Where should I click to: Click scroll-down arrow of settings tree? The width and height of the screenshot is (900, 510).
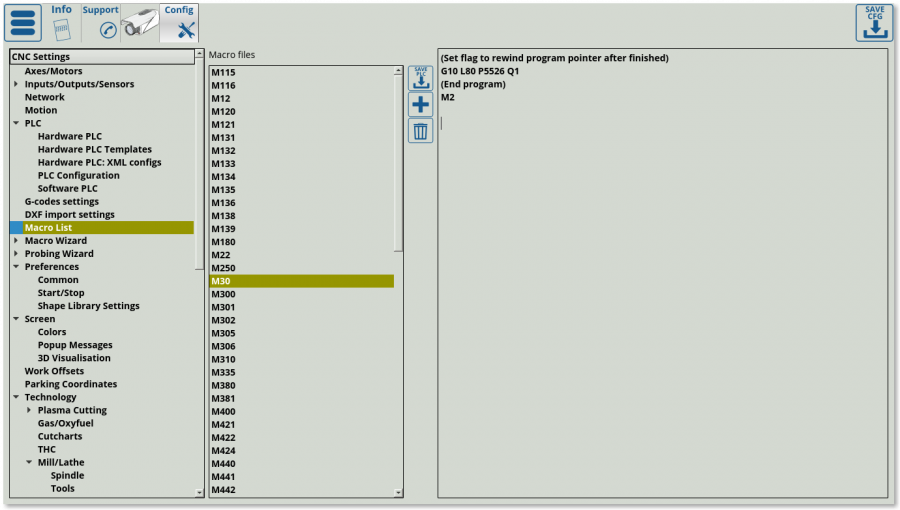tap(199, 492)
